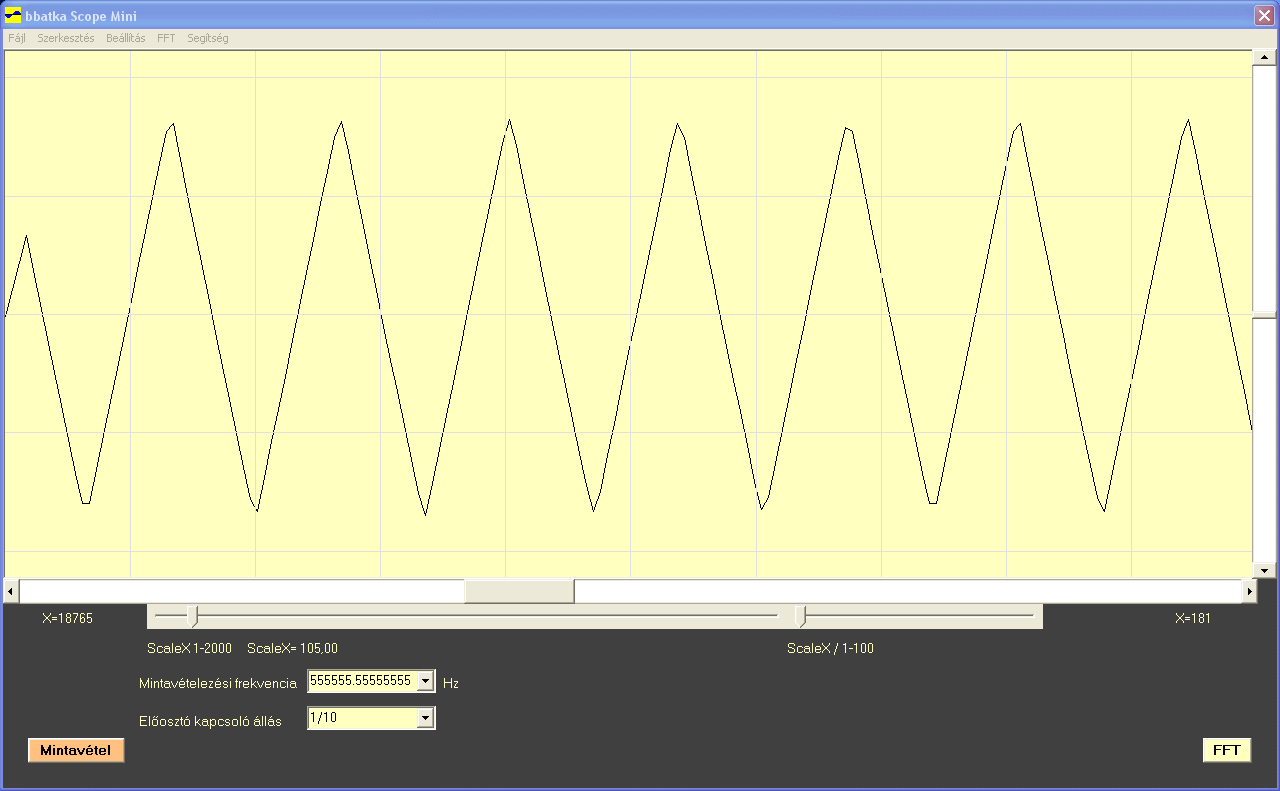Screen dimensions: 1280x791
Task: Click the X=181 label on right
Action: [1193, 619]
